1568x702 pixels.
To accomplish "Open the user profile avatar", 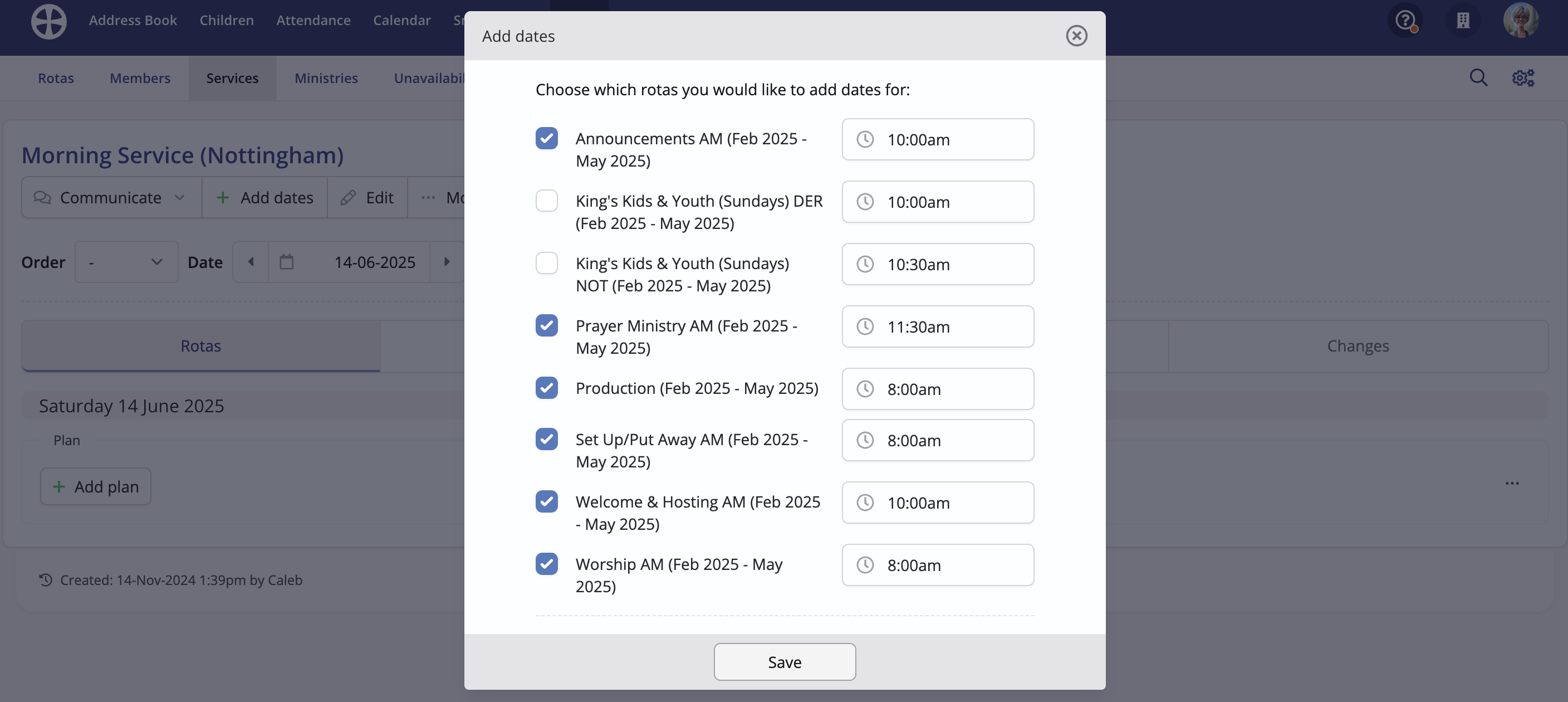I will point(1521,21).
